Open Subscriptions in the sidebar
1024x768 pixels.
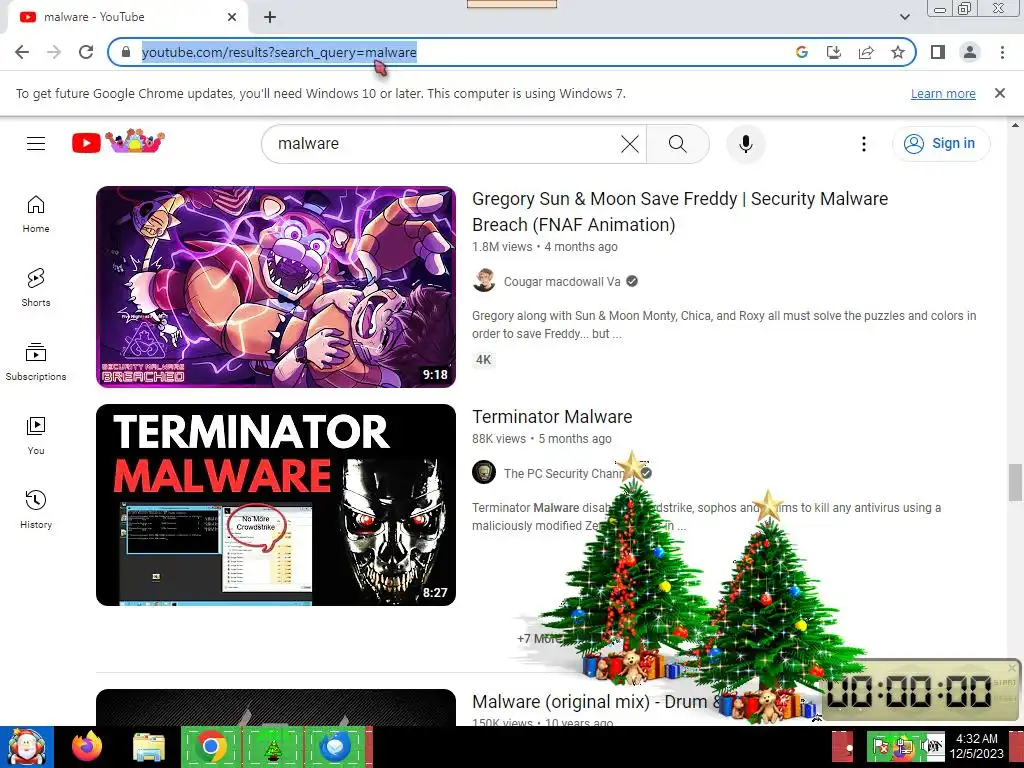pyautogui.click(x=36, y=361)
